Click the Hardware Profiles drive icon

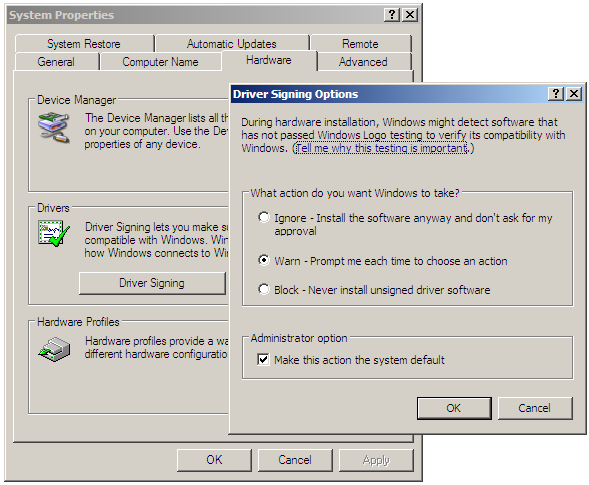54,349
